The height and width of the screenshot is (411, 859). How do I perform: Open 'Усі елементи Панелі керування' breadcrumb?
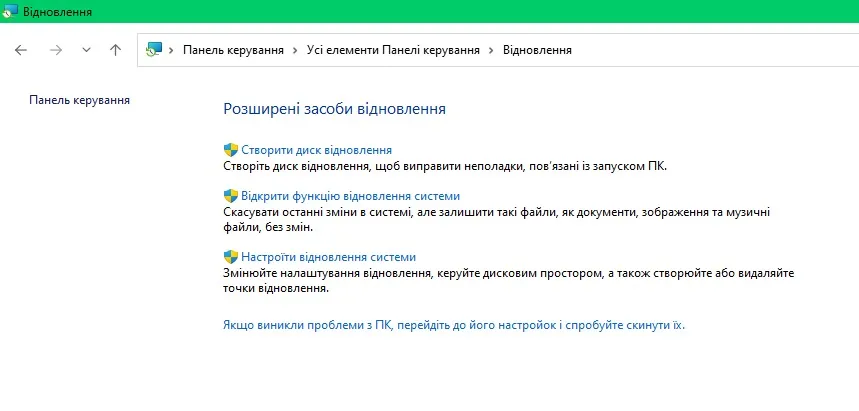coord(393,50)
